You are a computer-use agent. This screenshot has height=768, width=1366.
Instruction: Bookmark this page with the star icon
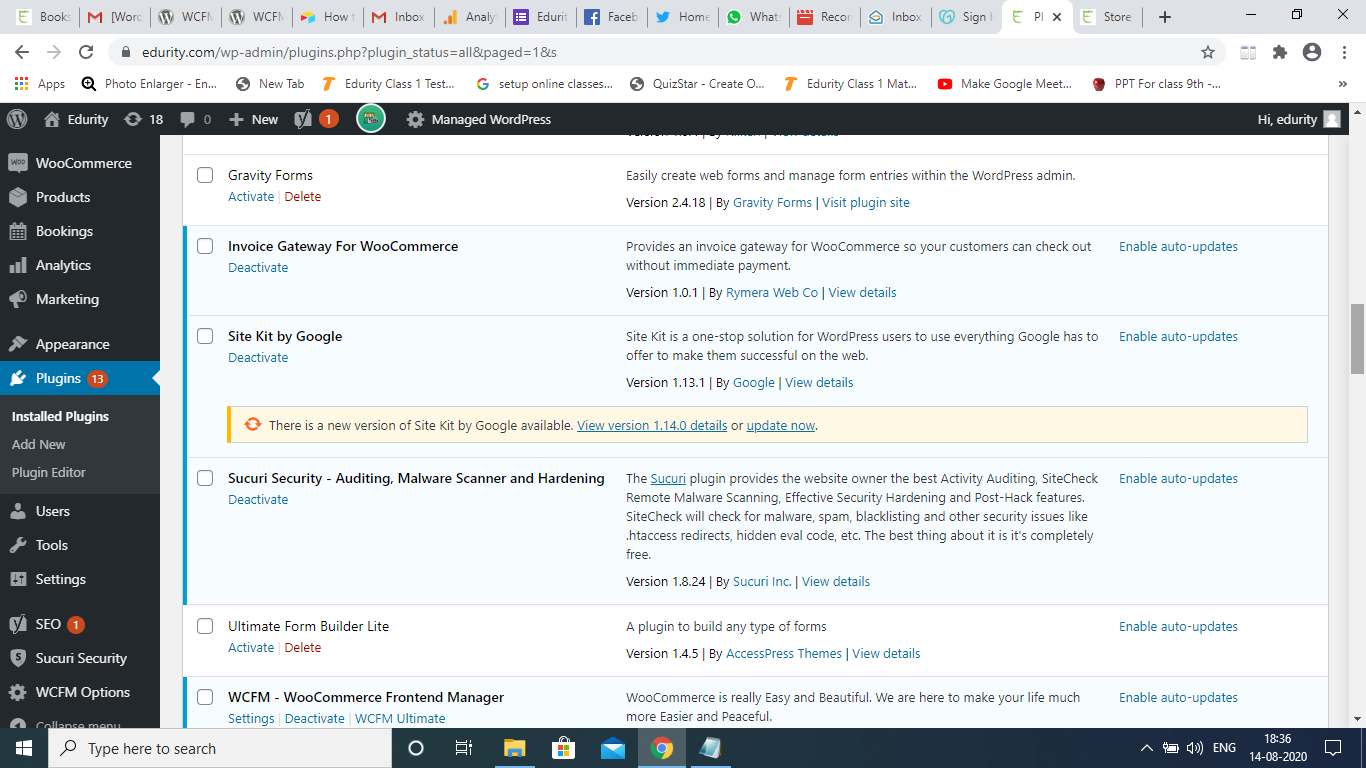click(x=1208, y=52)
